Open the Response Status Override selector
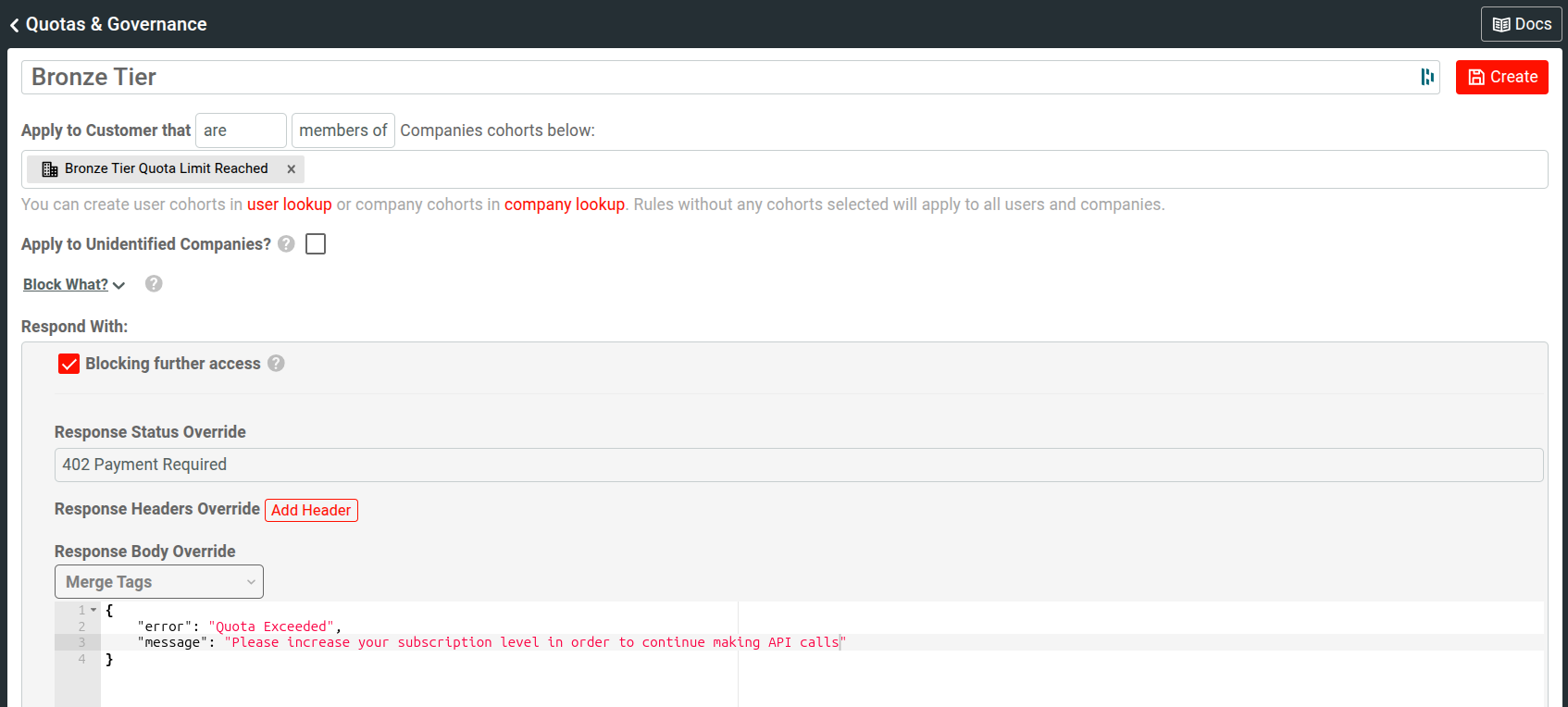Screen dimensions: 1568x707 pos(798,465)
